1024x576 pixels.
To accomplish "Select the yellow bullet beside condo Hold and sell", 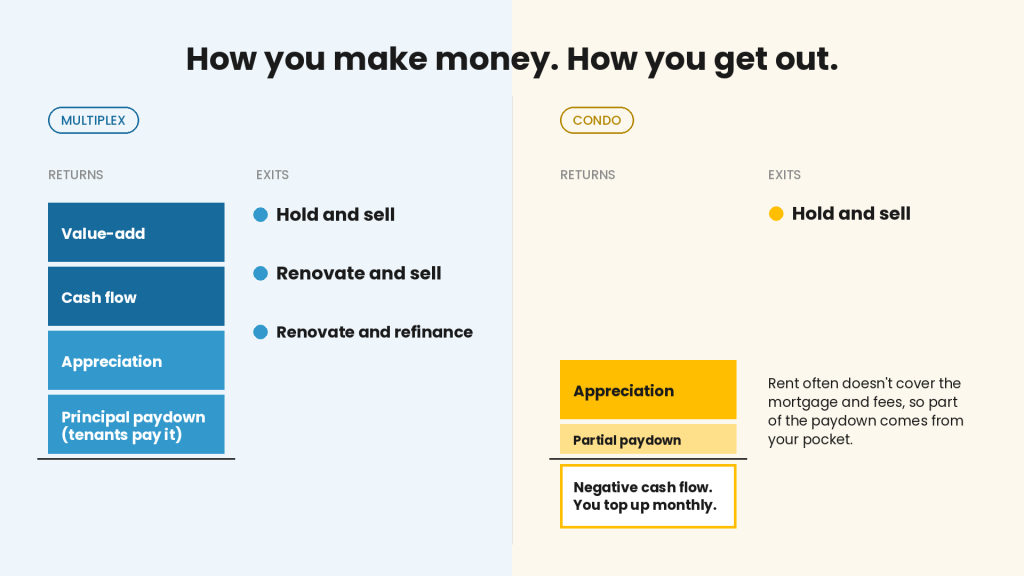I will tap(776, 214).
